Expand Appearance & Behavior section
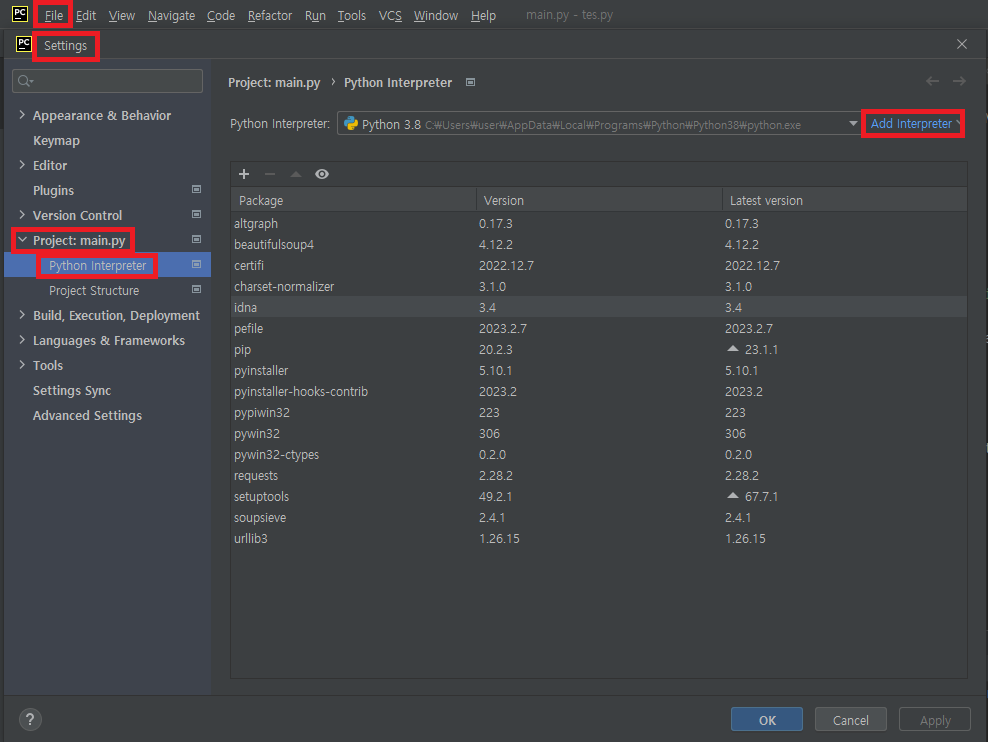 22,115
